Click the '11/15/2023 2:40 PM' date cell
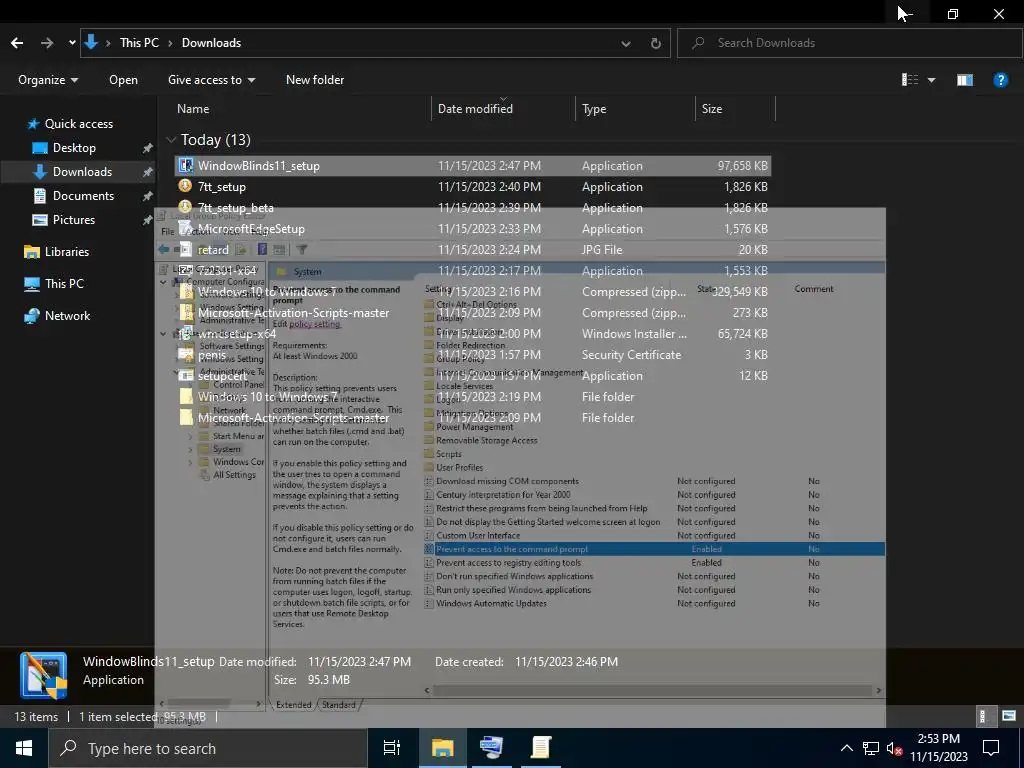This screenshot has height=768, width=1024. pyautogui.click(x=489, y=187)
